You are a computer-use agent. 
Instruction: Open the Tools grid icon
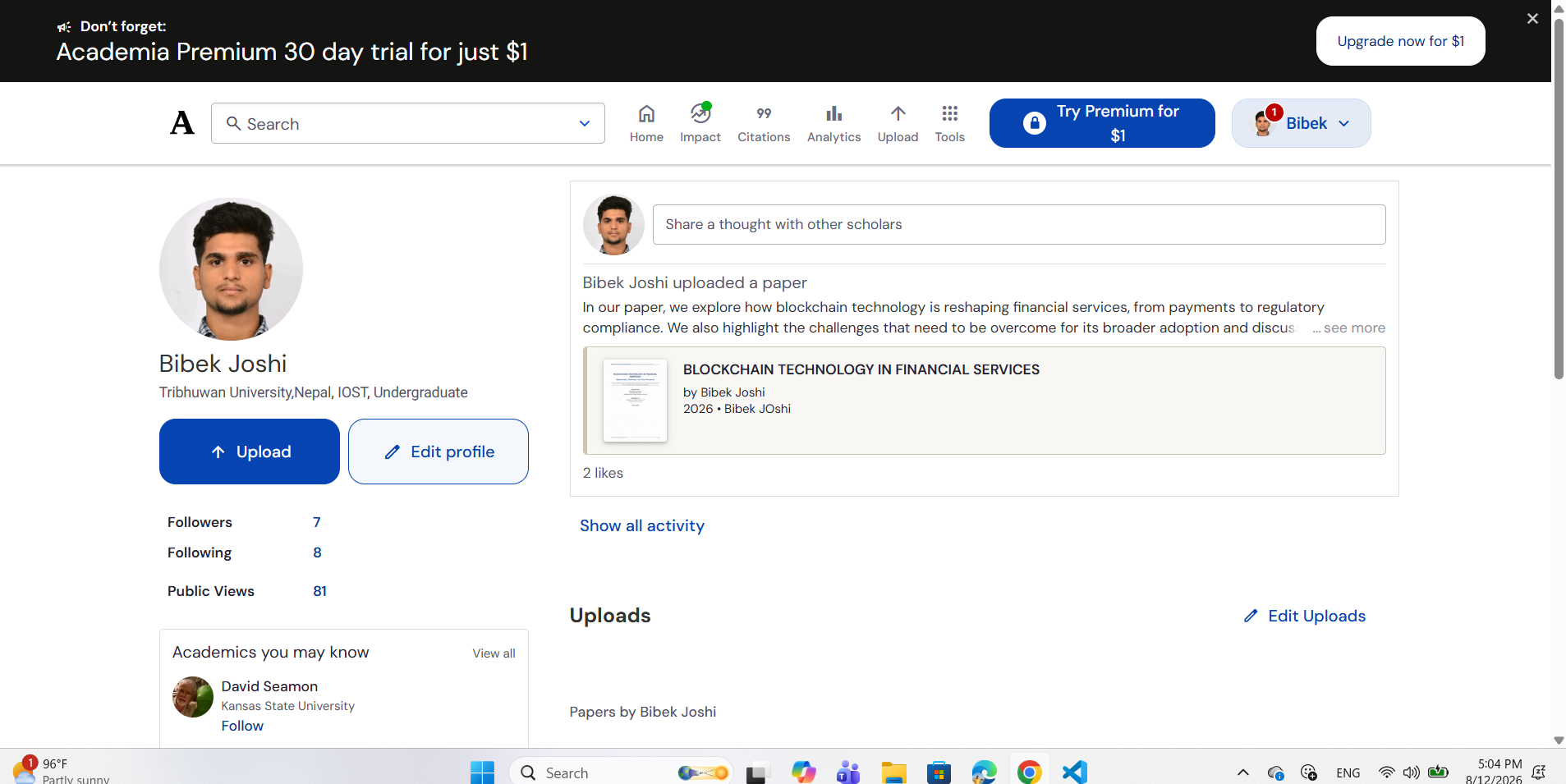950,113
